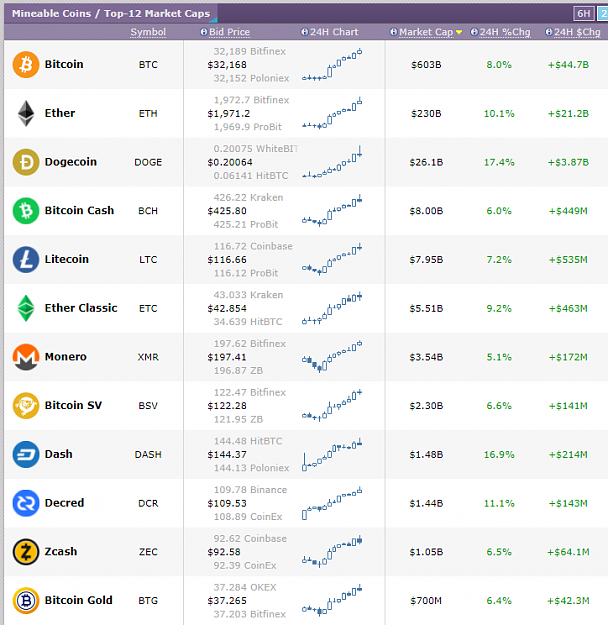Sort by Market Cap column header

tap(426, 32)
